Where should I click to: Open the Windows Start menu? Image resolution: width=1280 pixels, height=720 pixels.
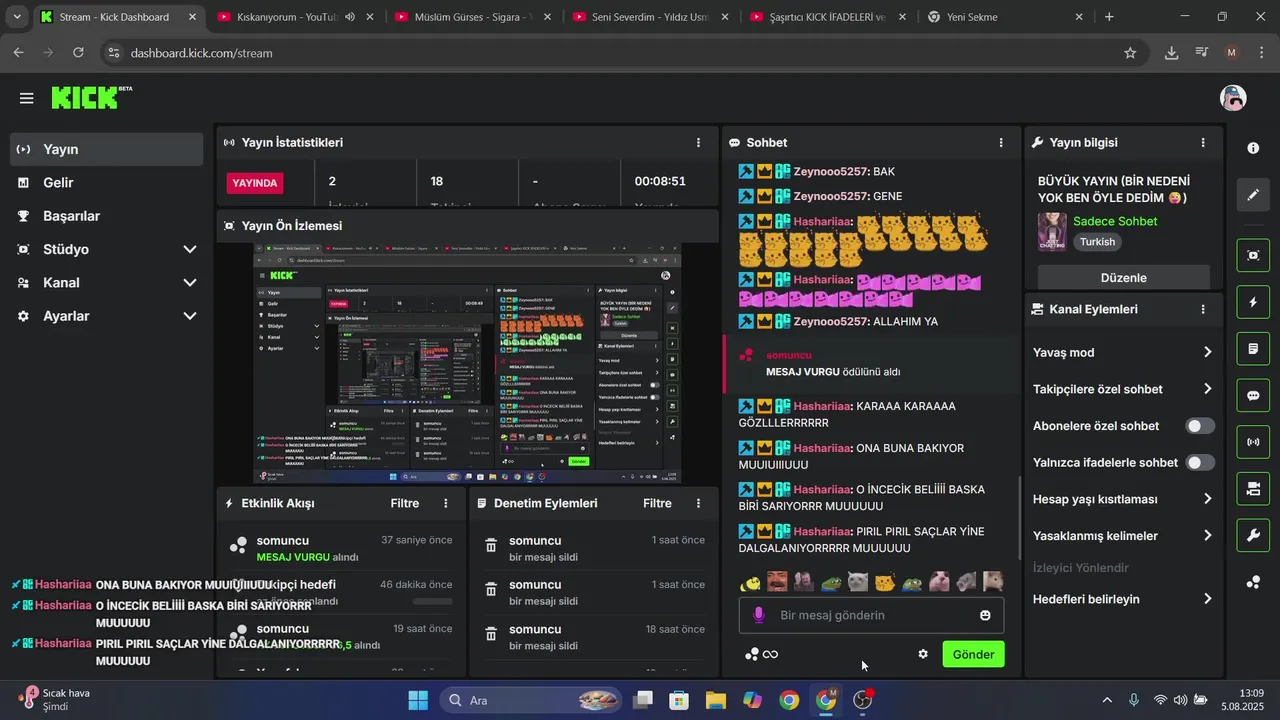click(418, 700)
